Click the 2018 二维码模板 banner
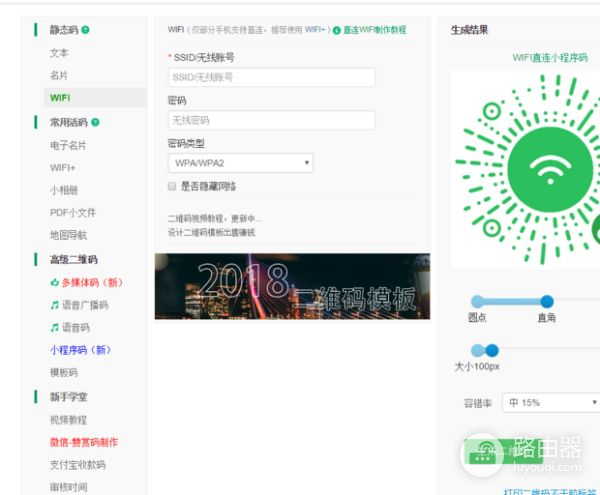This screenshot has width=600, height=495. tap(292, 286)
